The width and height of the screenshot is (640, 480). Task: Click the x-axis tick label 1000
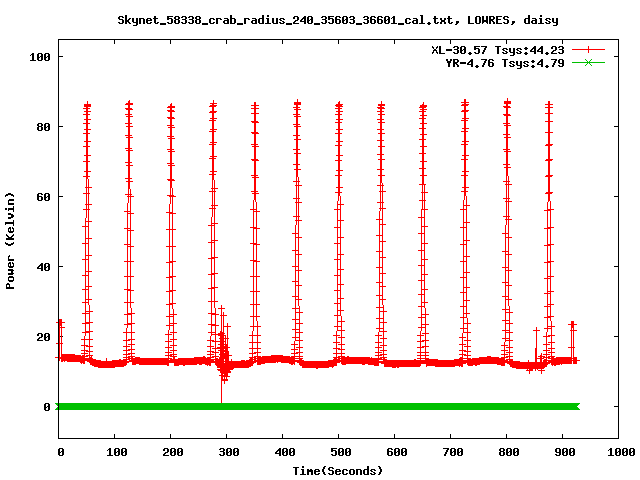pyautogui.click(x=621, y=452)
